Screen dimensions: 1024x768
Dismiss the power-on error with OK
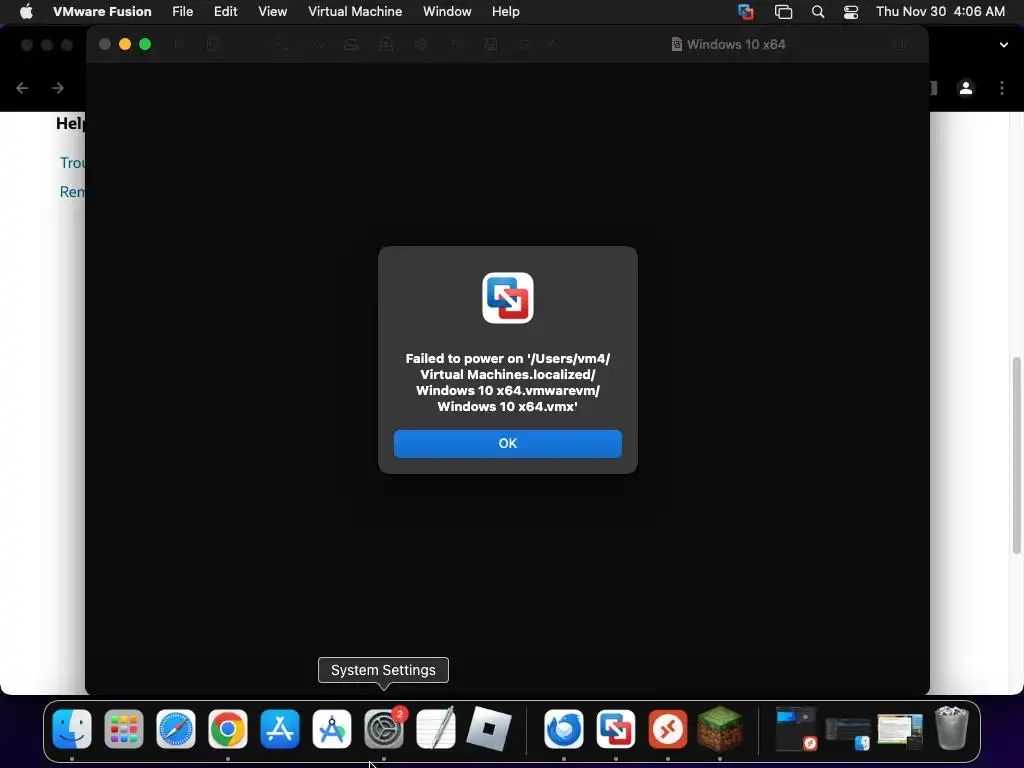[x=507, y=443]
